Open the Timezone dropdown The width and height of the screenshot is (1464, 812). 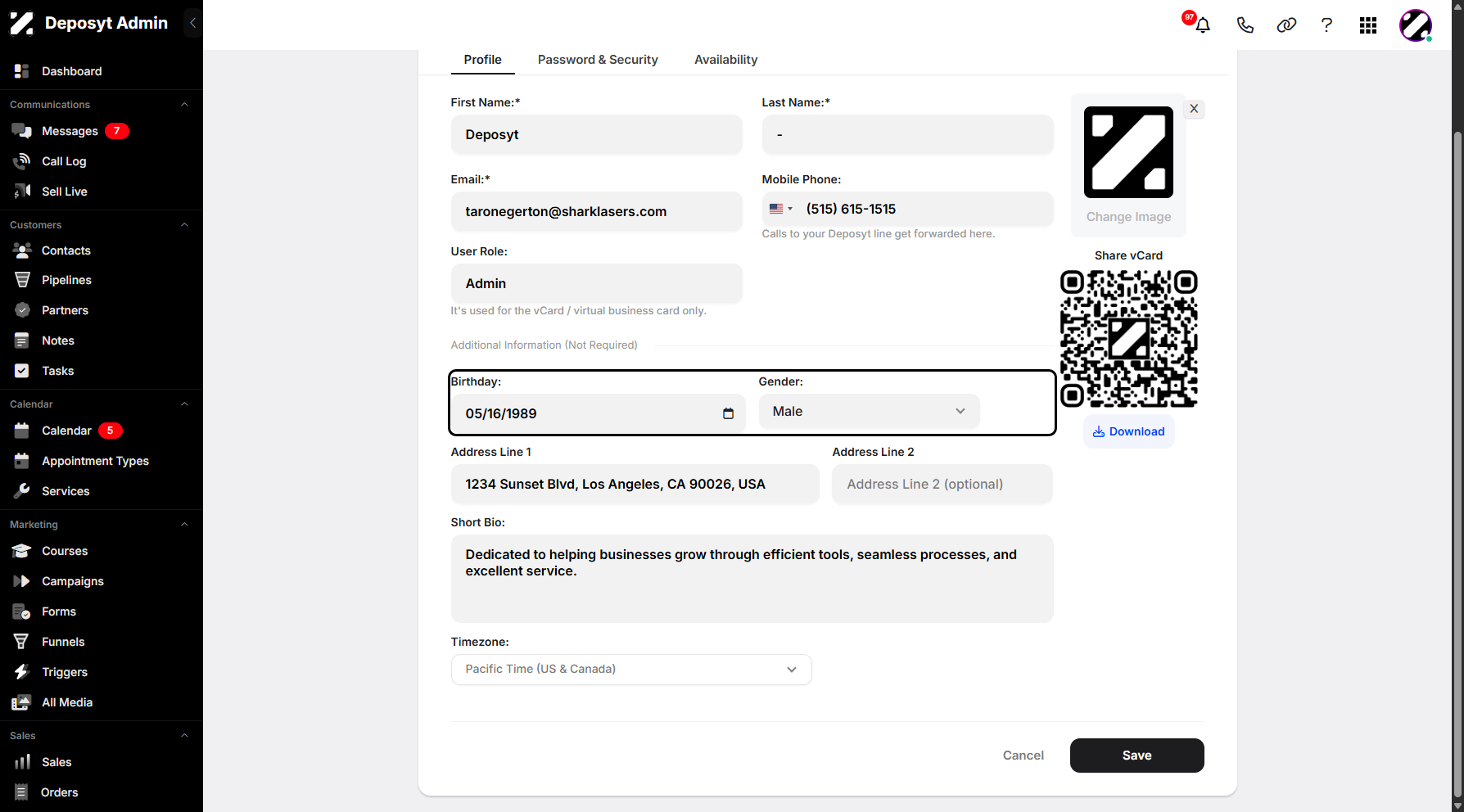pos(630,670)
